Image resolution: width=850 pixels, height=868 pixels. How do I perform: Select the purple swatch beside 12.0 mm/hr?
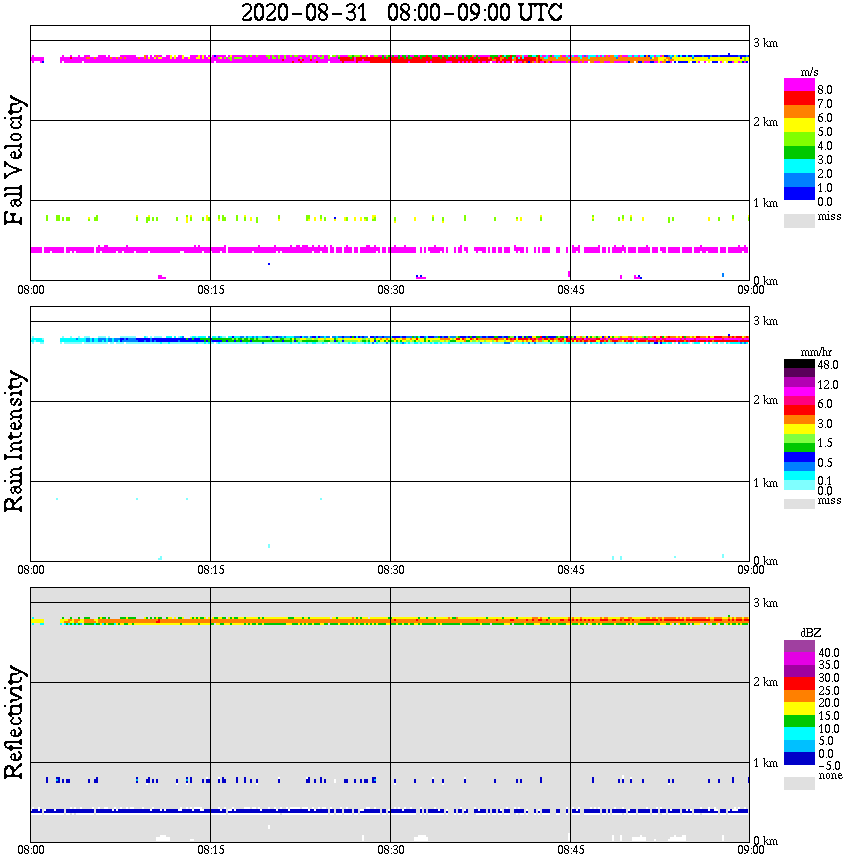(799, 383)
